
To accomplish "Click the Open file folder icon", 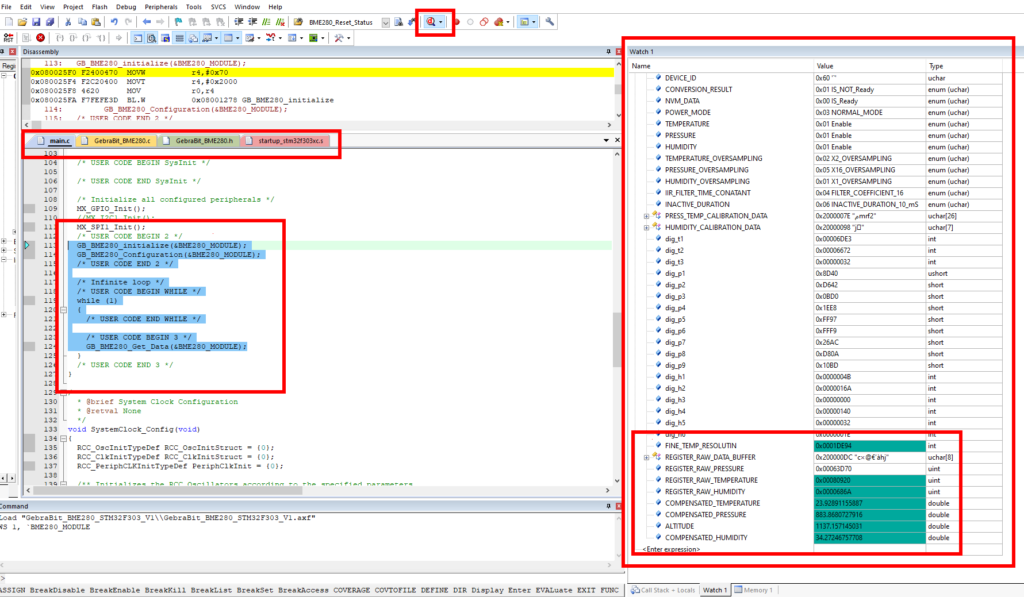I will click(22, 22).
